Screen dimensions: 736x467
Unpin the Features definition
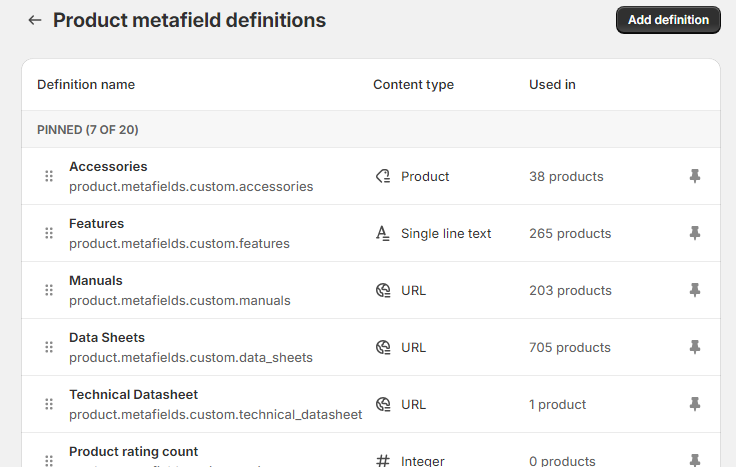pyautogui.click(x=695, y=233)
